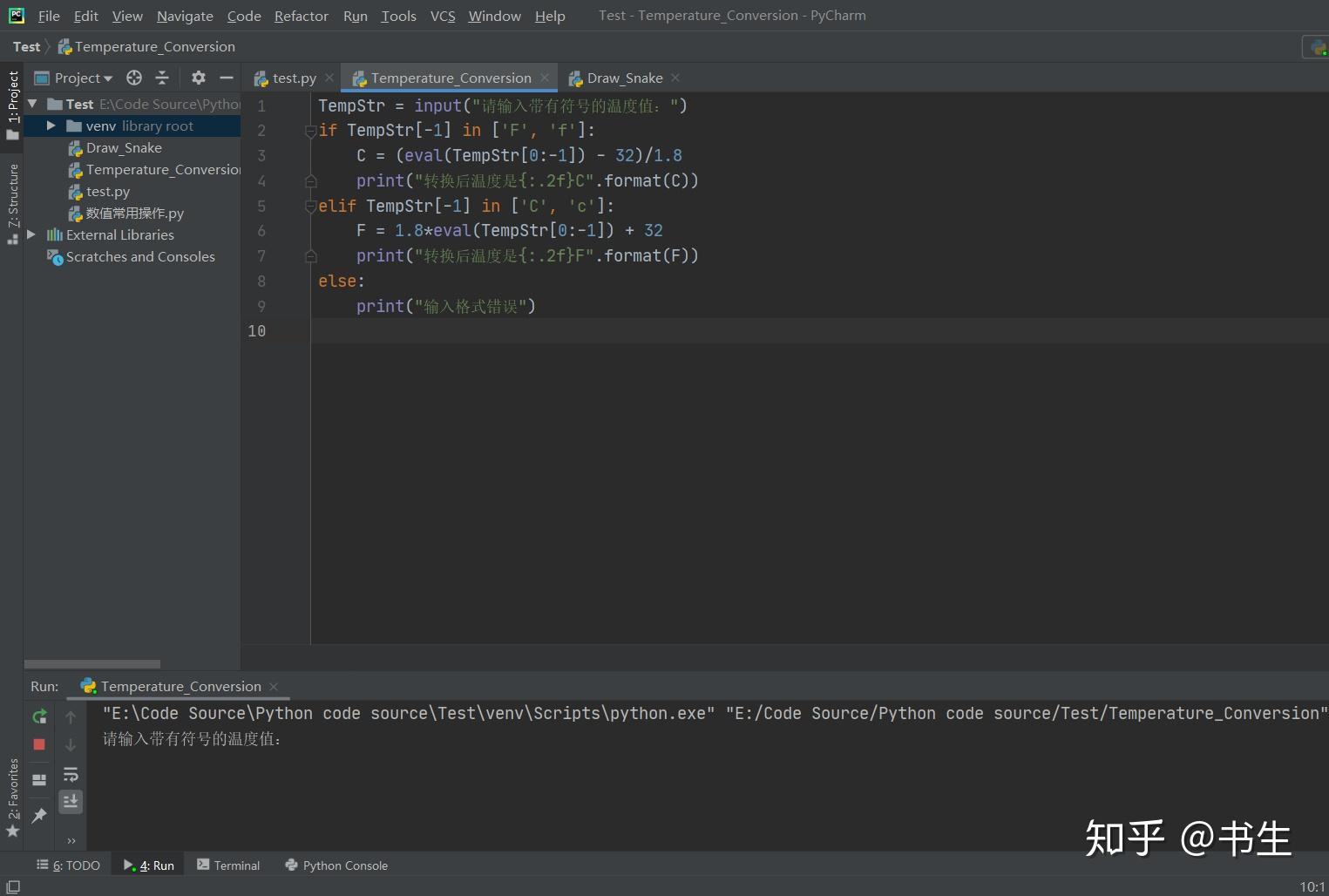Rerun the Temperature_Conversion program
This screenshot has width=1329, height=896.
39,716
